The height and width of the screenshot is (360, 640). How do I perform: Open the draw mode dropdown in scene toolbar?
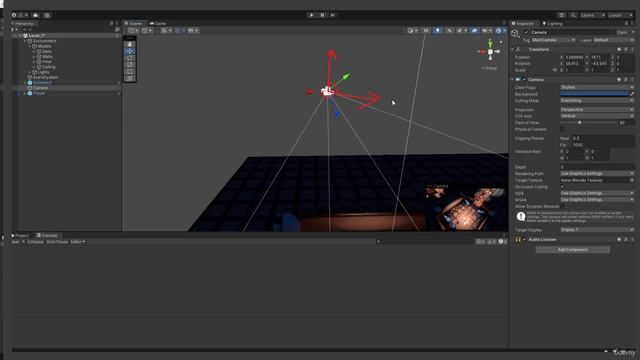[413, 31]
